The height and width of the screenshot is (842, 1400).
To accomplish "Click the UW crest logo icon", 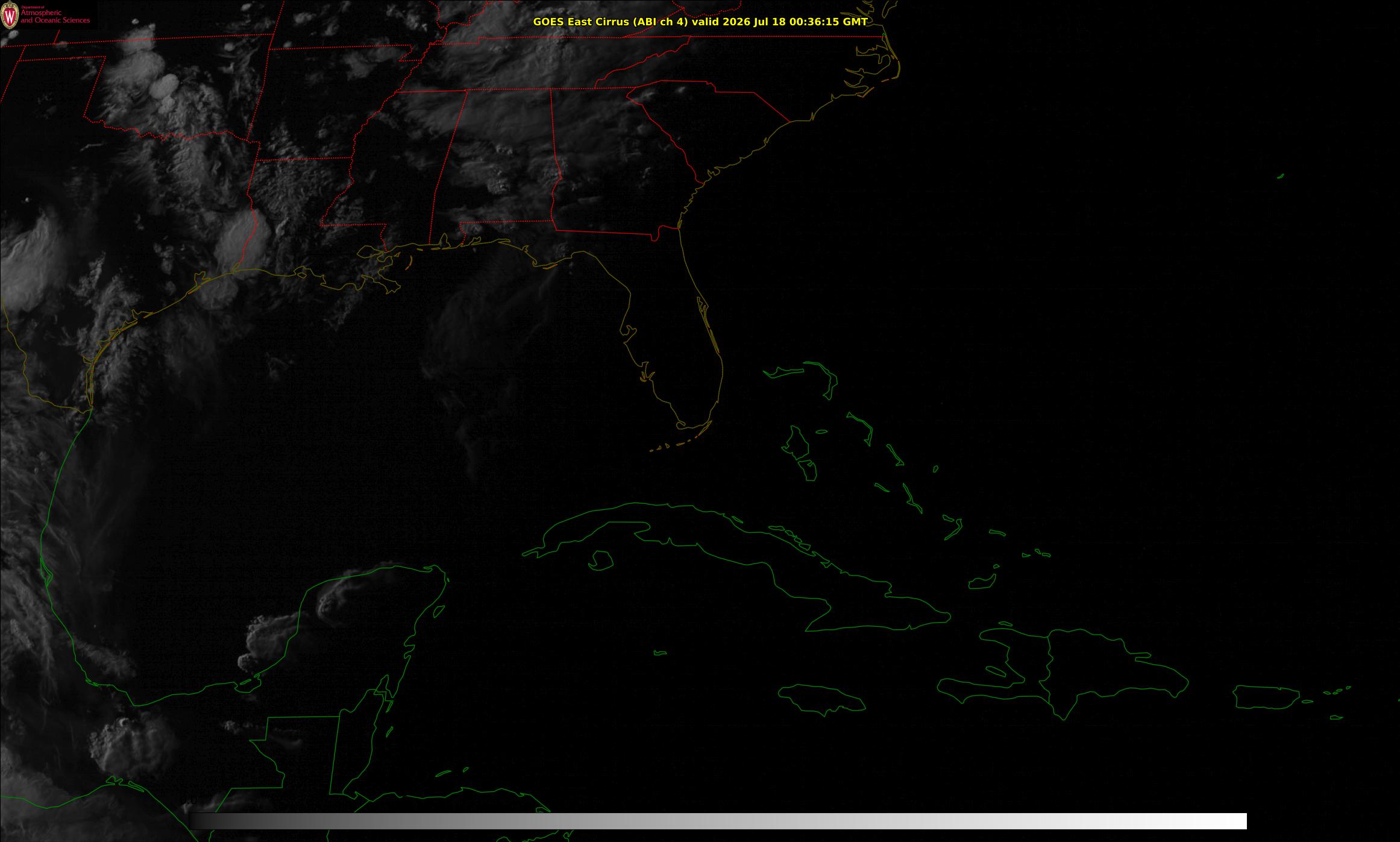I will [x=10, y=16].
